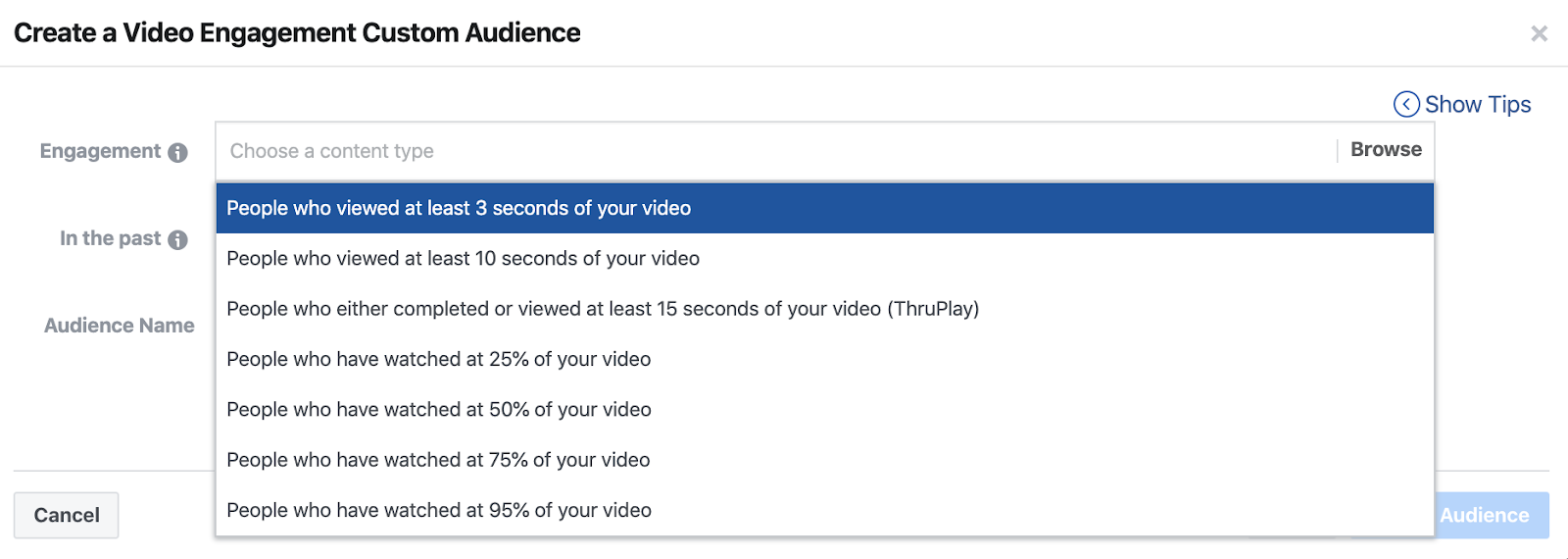Select watched at 95% of your video
This screenshot has height=559, width=1568.
coord(438,511)
